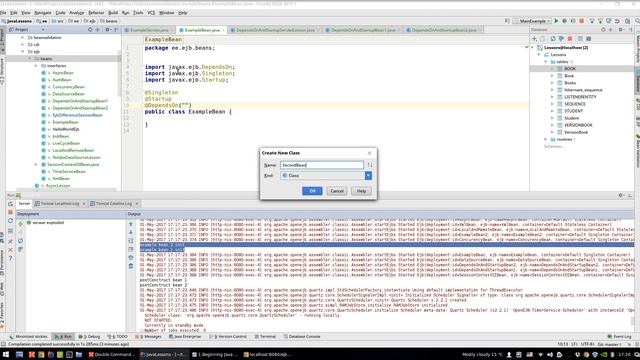Click OK in Create New Class dialog
Viewport: 640px width, 360px height.
(312, 191)
